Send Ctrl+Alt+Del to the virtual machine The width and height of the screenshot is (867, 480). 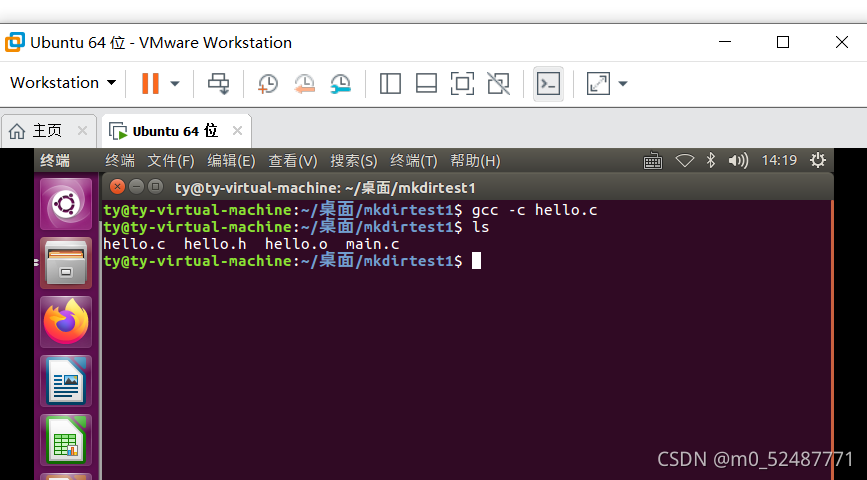(x=218, y=84)
